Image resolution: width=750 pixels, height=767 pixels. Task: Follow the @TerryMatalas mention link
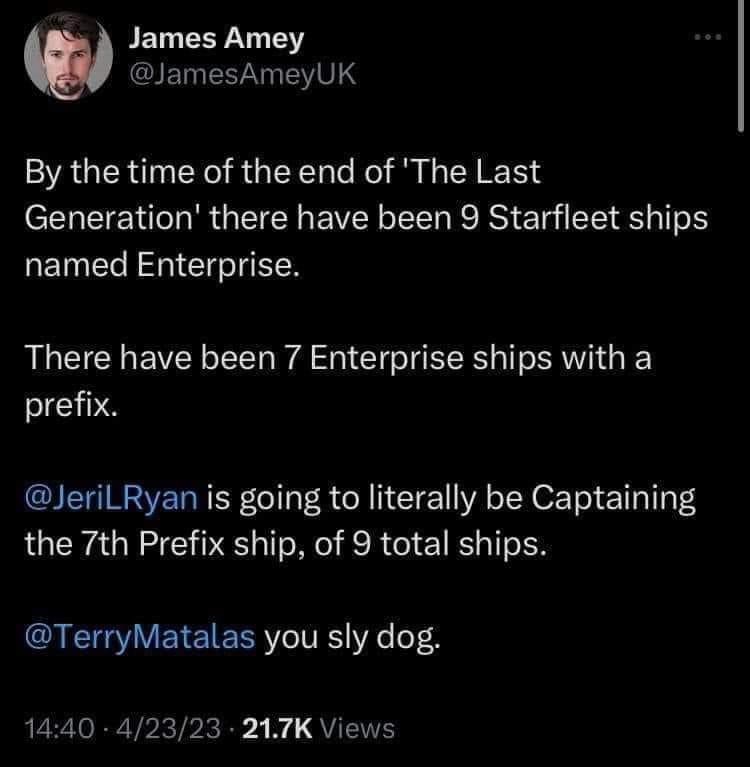tap(144, 635)
